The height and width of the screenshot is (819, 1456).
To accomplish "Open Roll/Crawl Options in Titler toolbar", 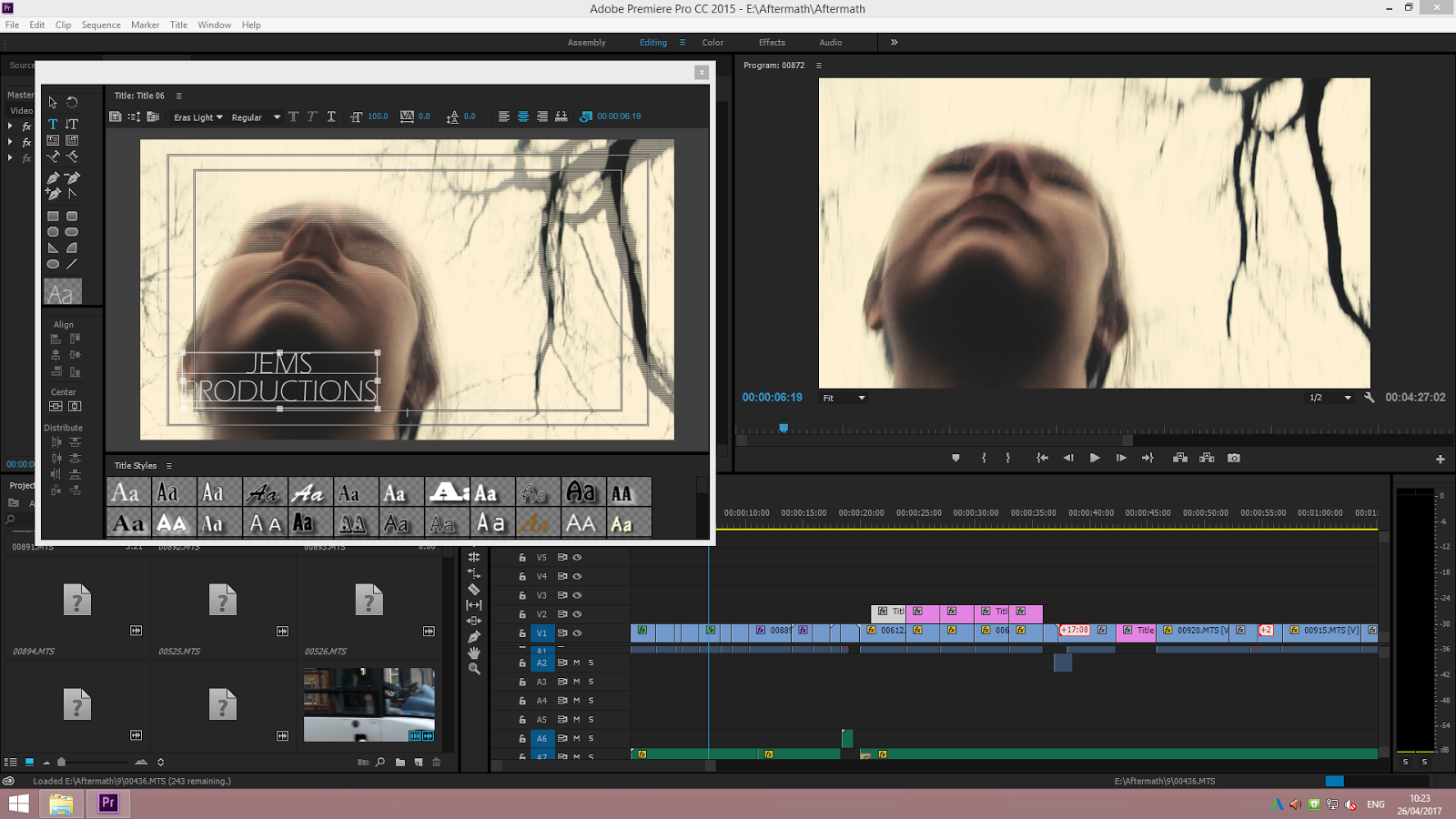I will click(x=135, y=116).
